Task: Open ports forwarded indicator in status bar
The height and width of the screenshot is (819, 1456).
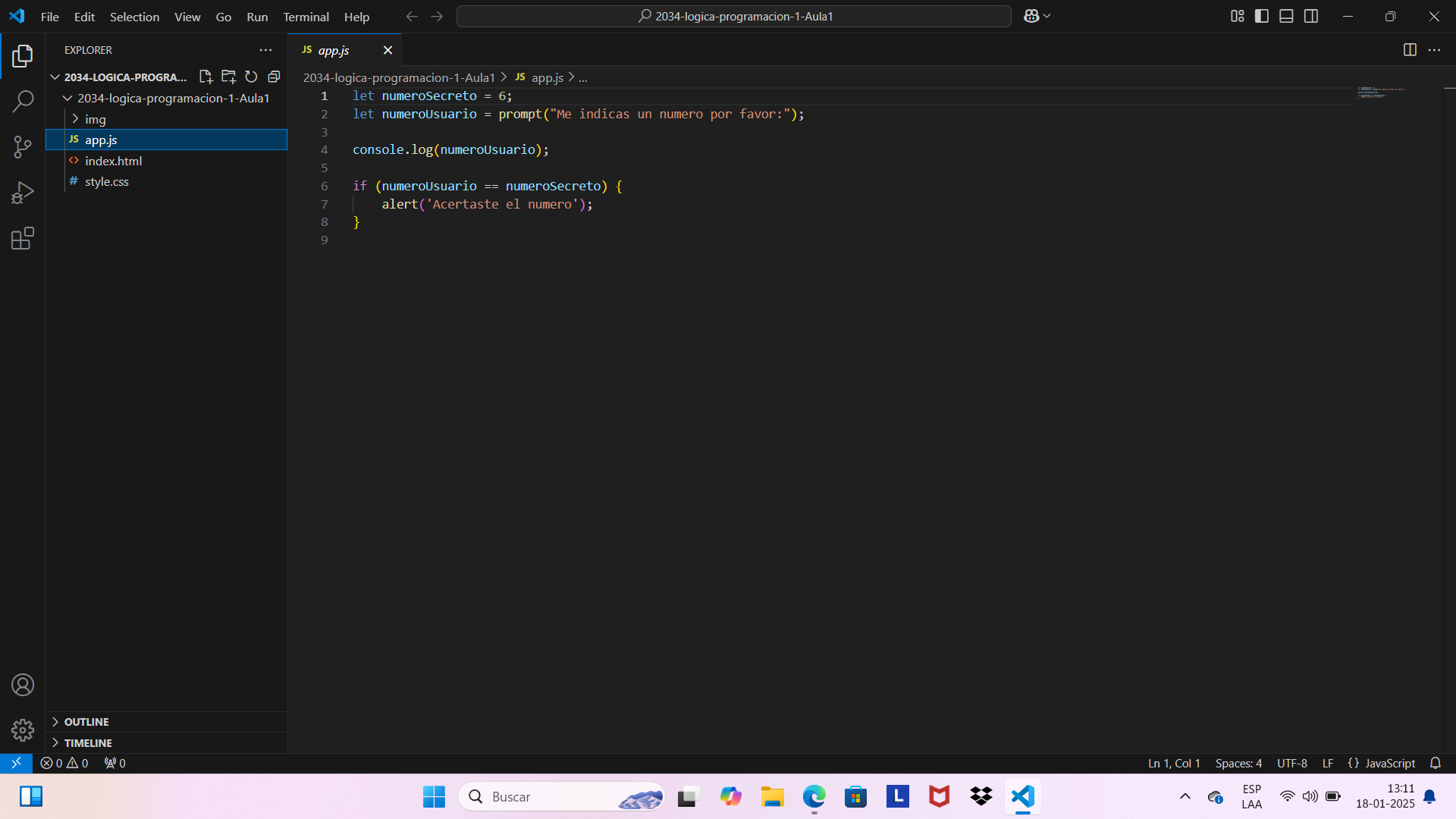Action: 115,763
